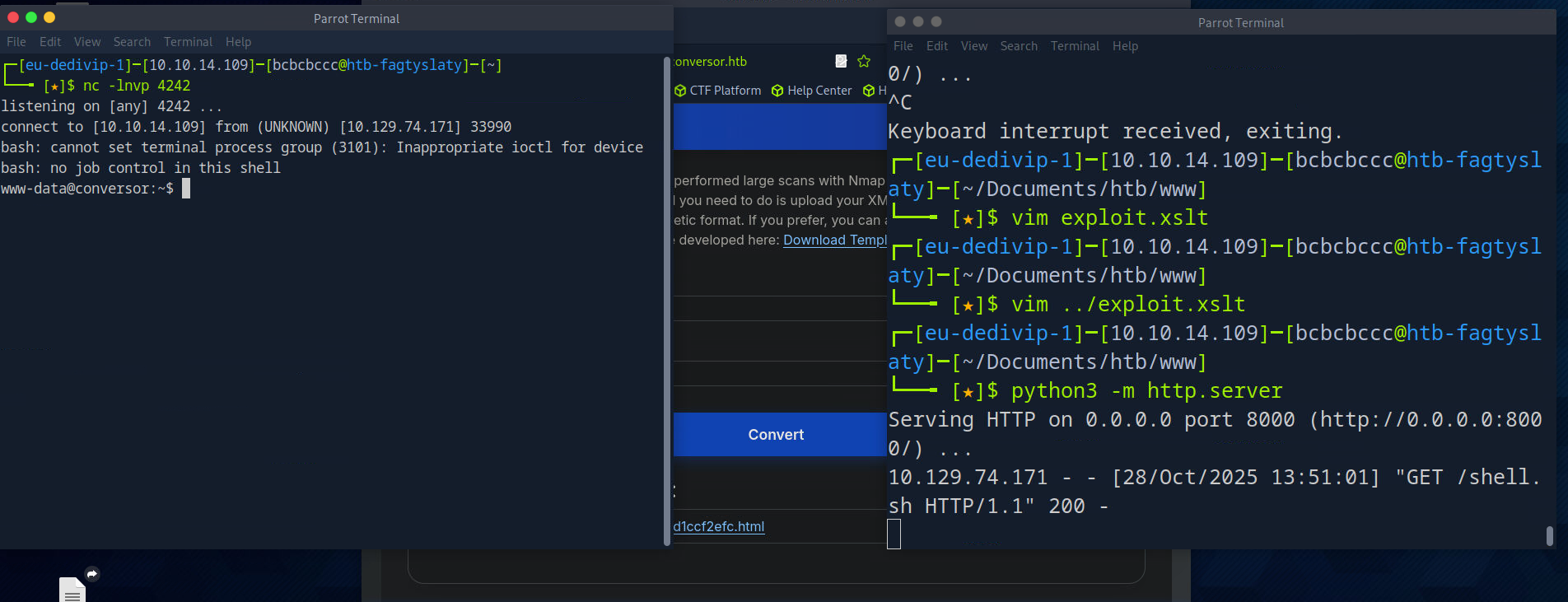Open File menu in right Parrot Terminal
The height and width of the screenshot is (602, 1568).
[x=903, y=46]
